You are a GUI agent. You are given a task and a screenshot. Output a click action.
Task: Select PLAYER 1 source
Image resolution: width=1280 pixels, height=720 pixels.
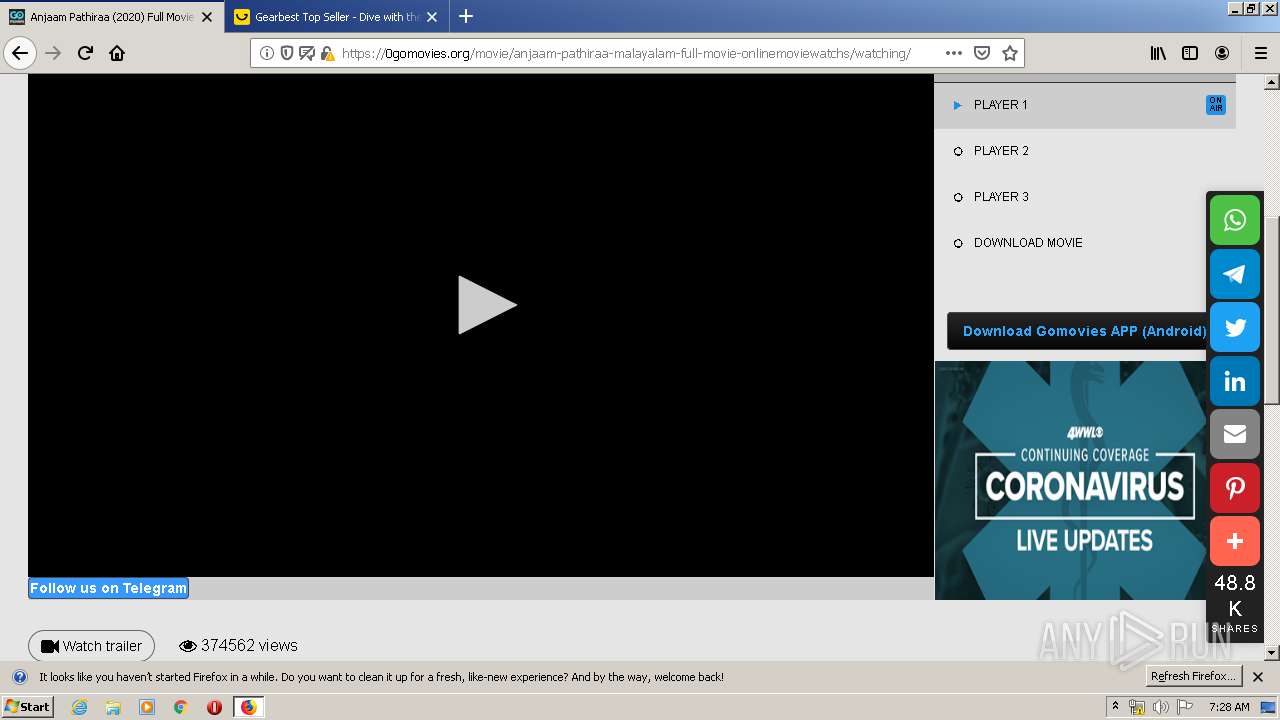(1085, 105)
